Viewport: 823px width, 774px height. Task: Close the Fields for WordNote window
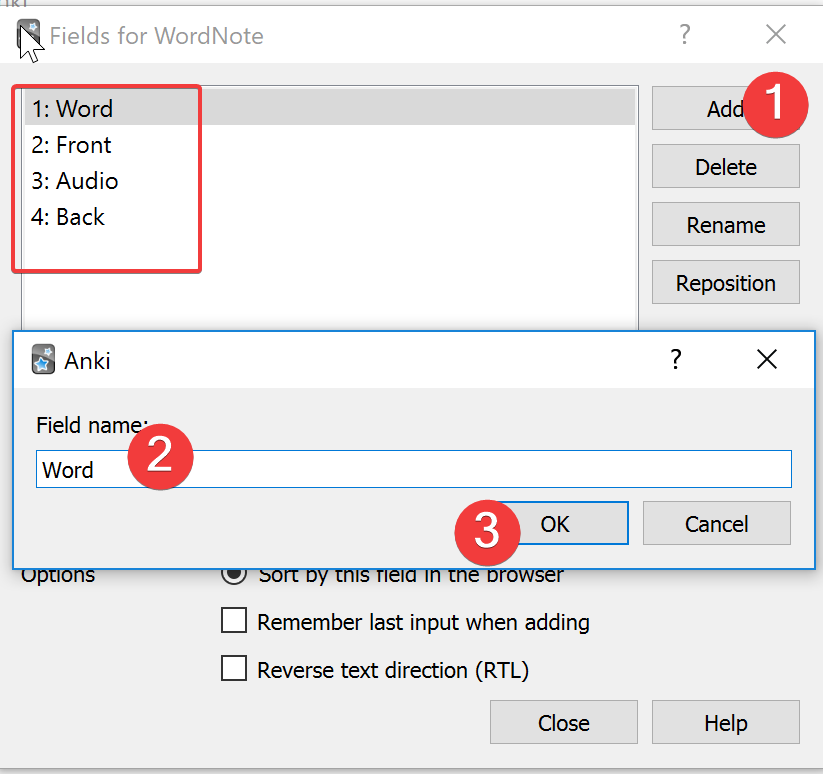[x=775, y=35]
